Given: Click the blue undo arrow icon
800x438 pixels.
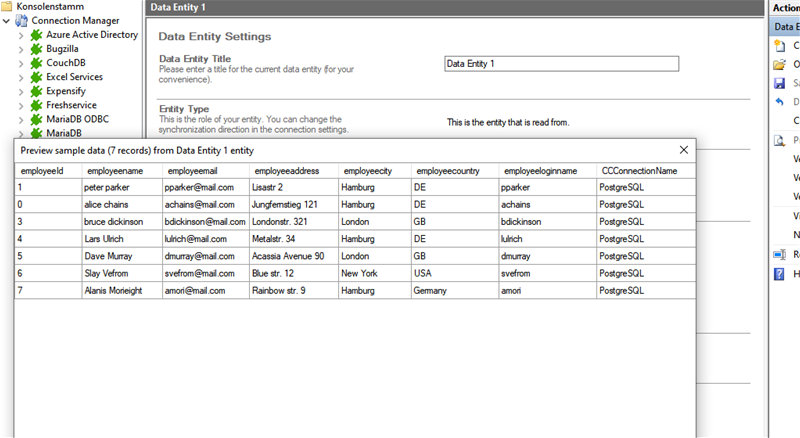Looking at the screenshot, I should [779, 102].
